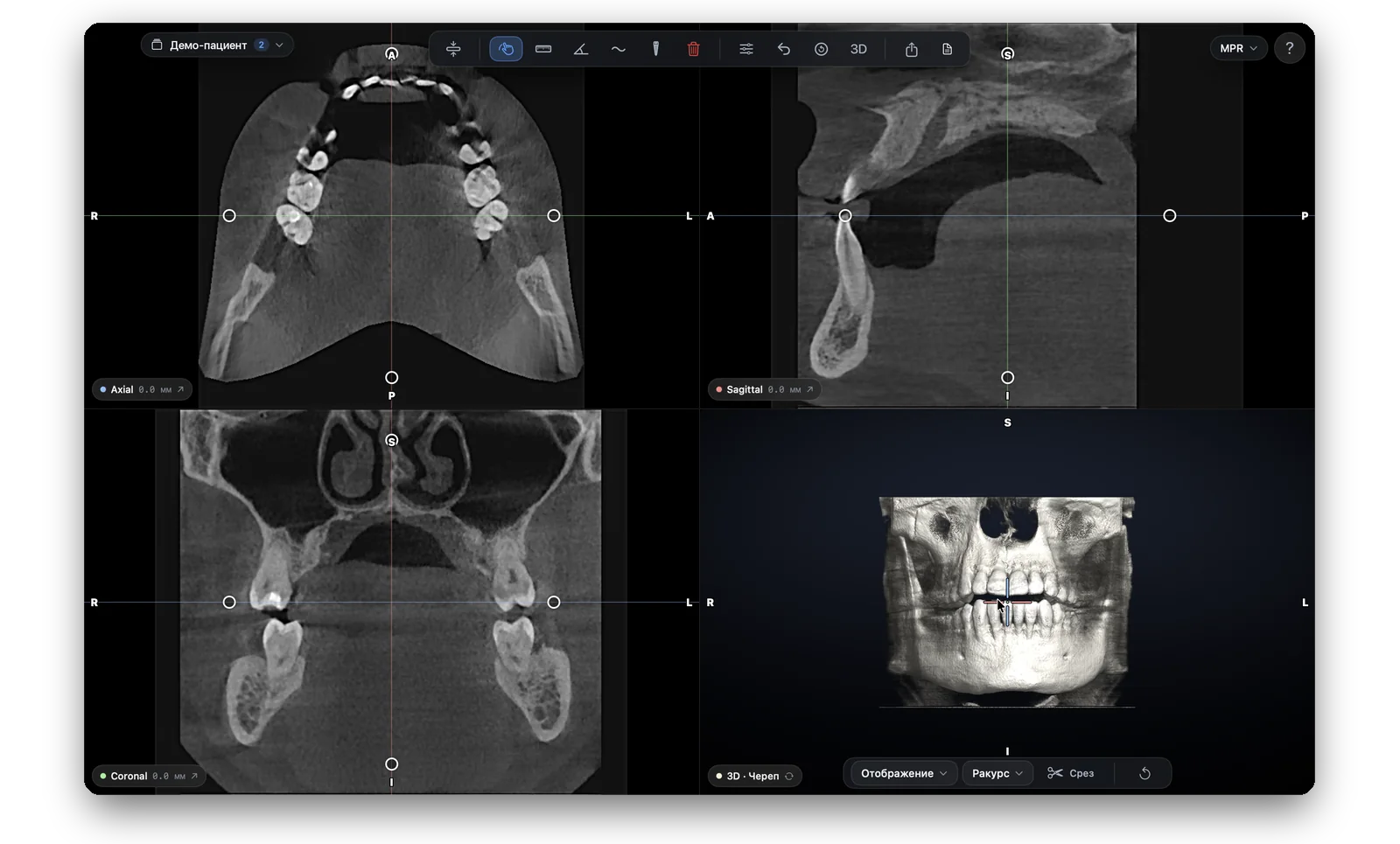Click the Axial view label
Viewport: 1400px width, 844px height.
122,389
